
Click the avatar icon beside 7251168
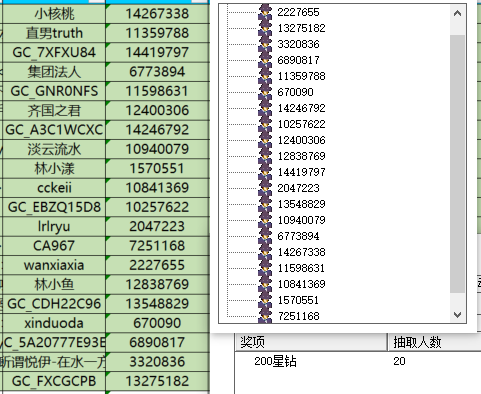tap(265, 315)
